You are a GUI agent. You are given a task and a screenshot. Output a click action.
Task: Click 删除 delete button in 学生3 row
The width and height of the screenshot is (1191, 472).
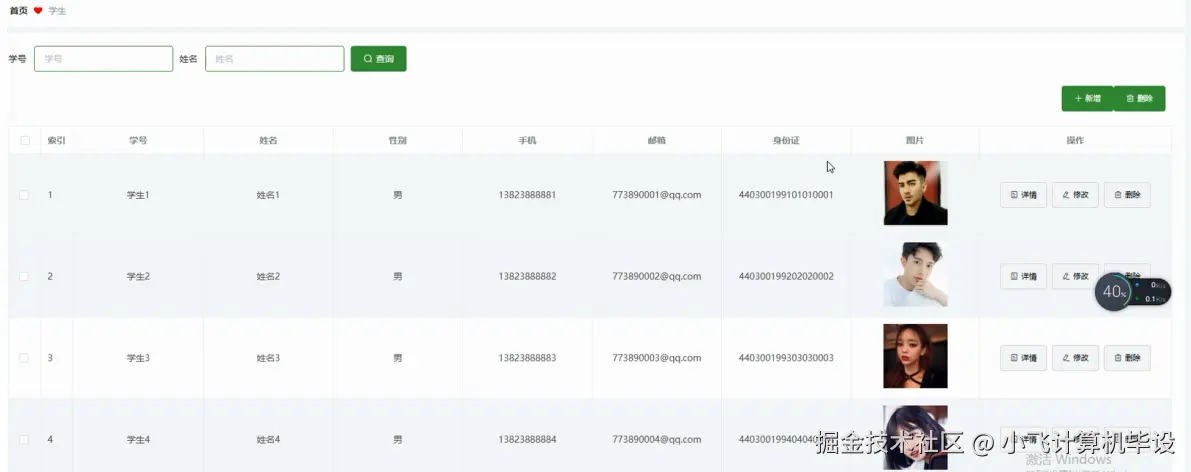click(x=1127, y=357)
